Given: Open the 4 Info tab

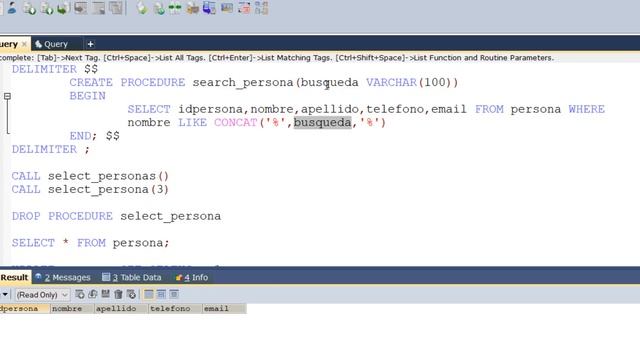Looking at the screenshot, I should (192, 278).
